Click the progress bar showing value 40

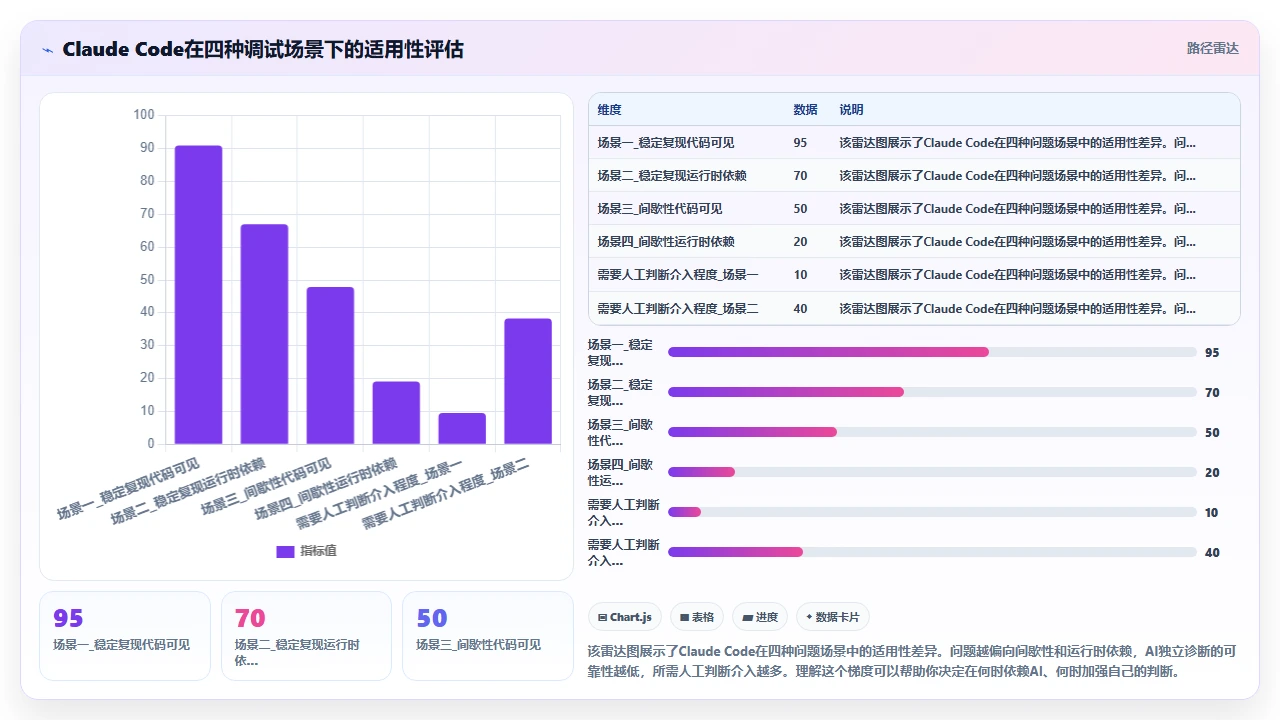pos(932,552)
